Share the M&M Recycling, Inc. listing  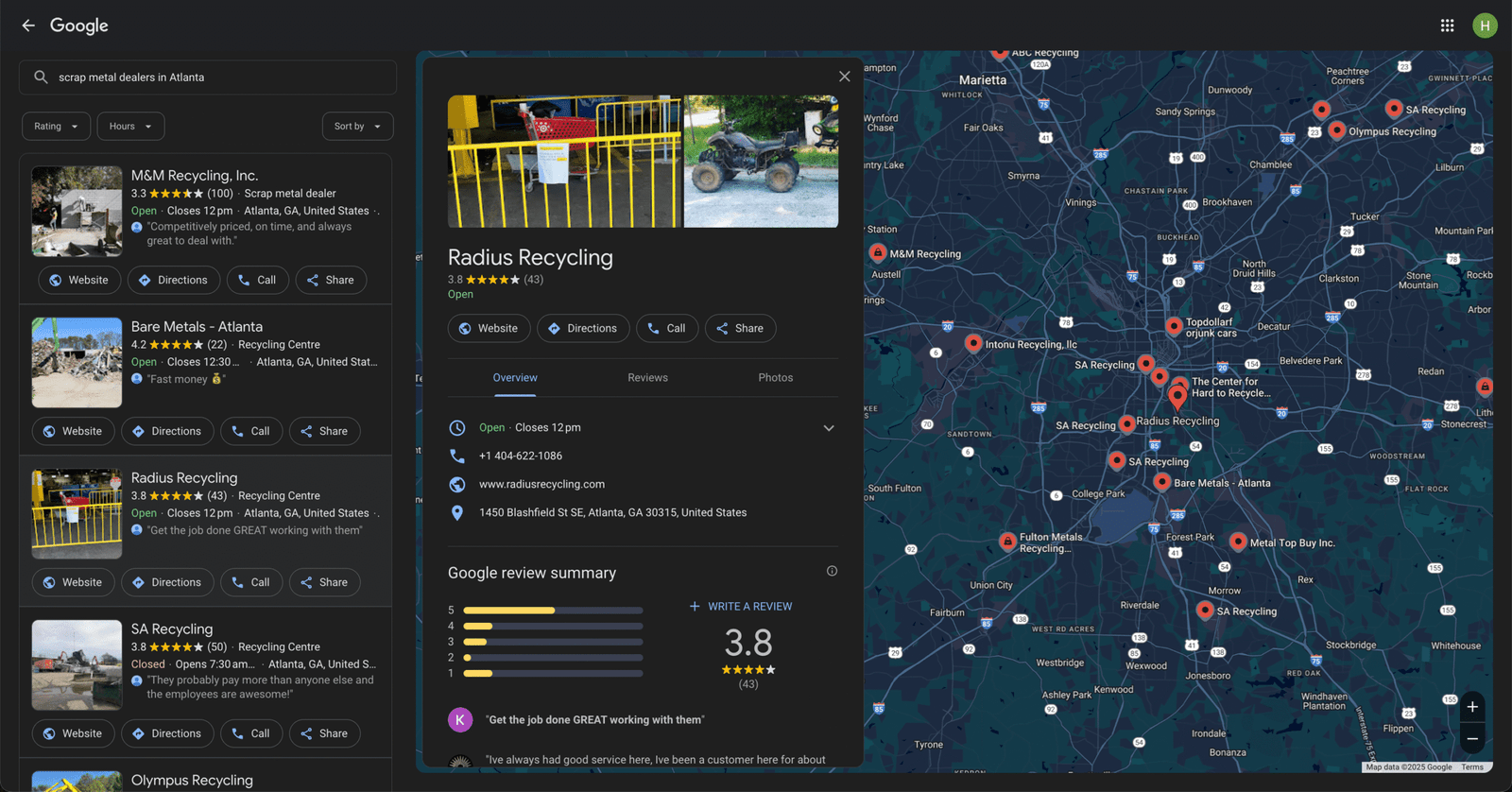point(331,280)
